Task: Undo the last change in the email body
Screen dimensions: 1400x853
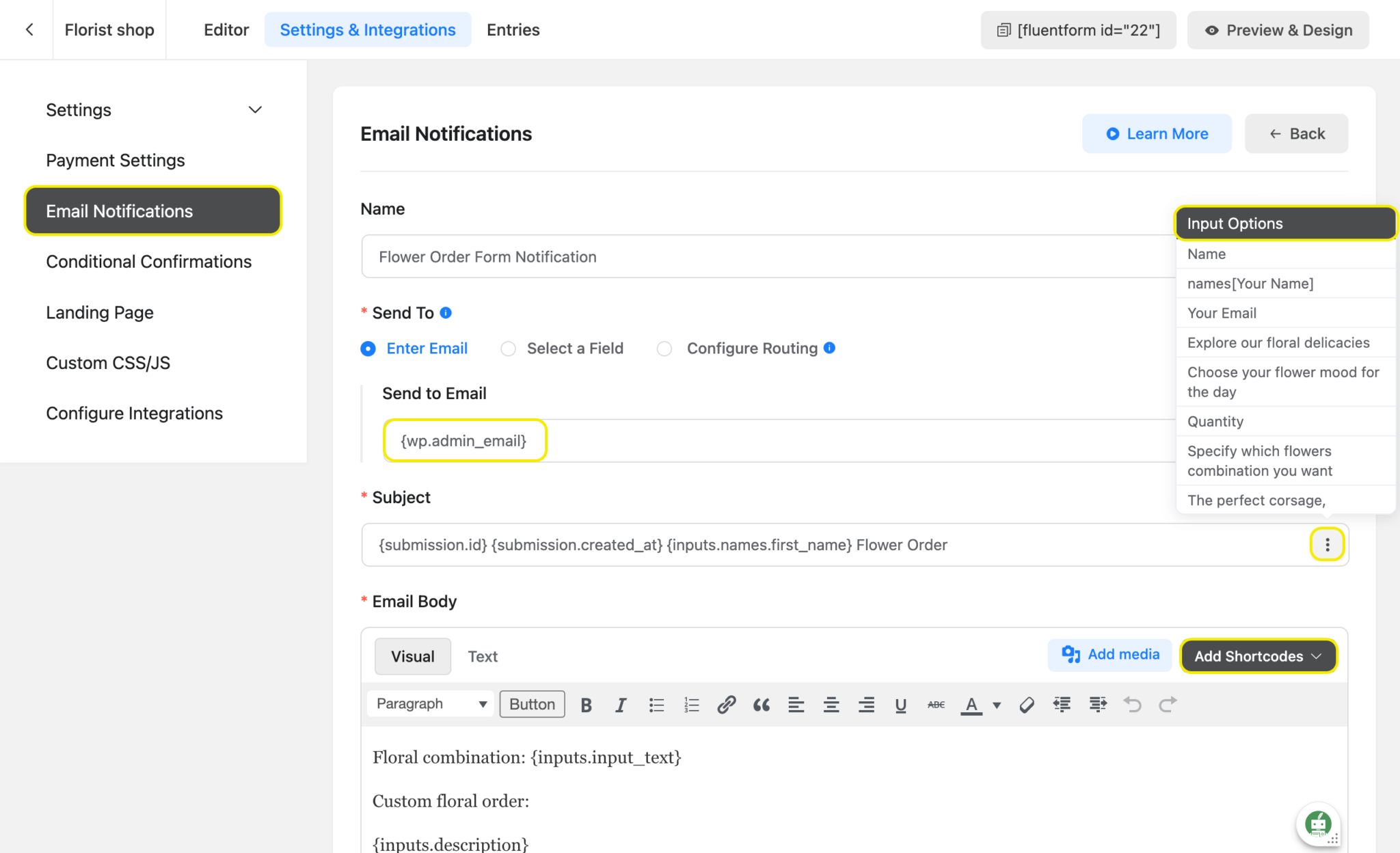Action: [x=1133, y=705]
